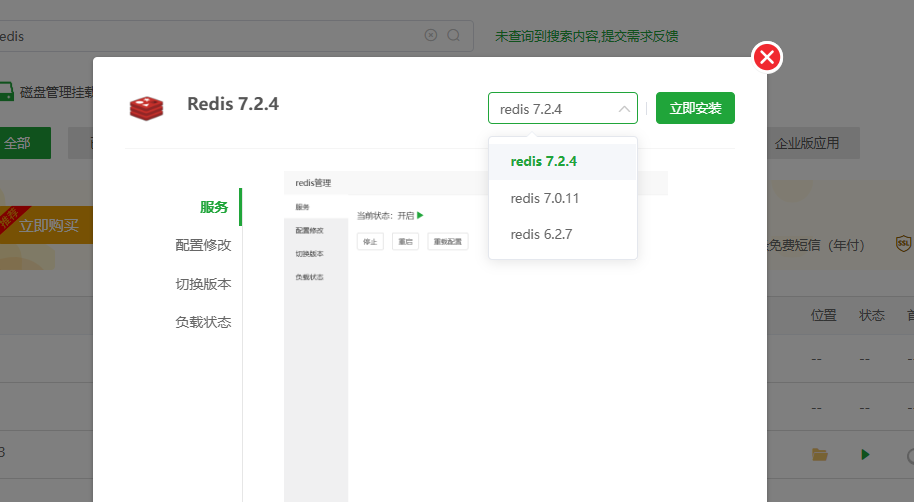Select the 全部 category button
Viewport: 914px width, 502px height.
point(24,143)
